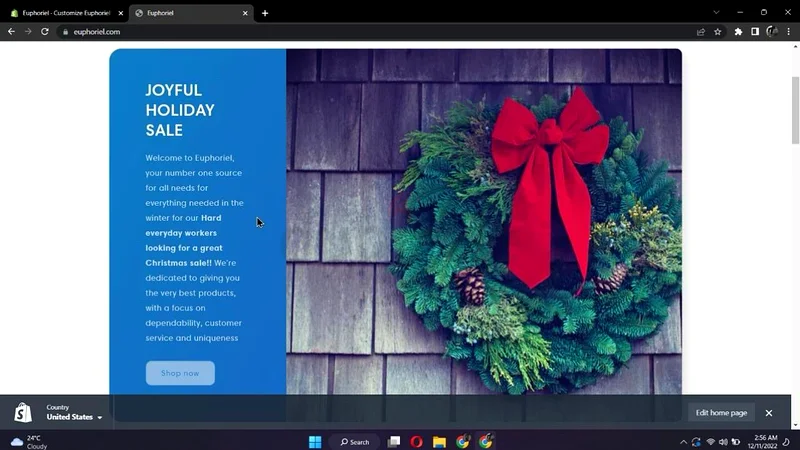Open the Windows Start menu
This screenshot has width=800, height=450.
coord(315,442)
